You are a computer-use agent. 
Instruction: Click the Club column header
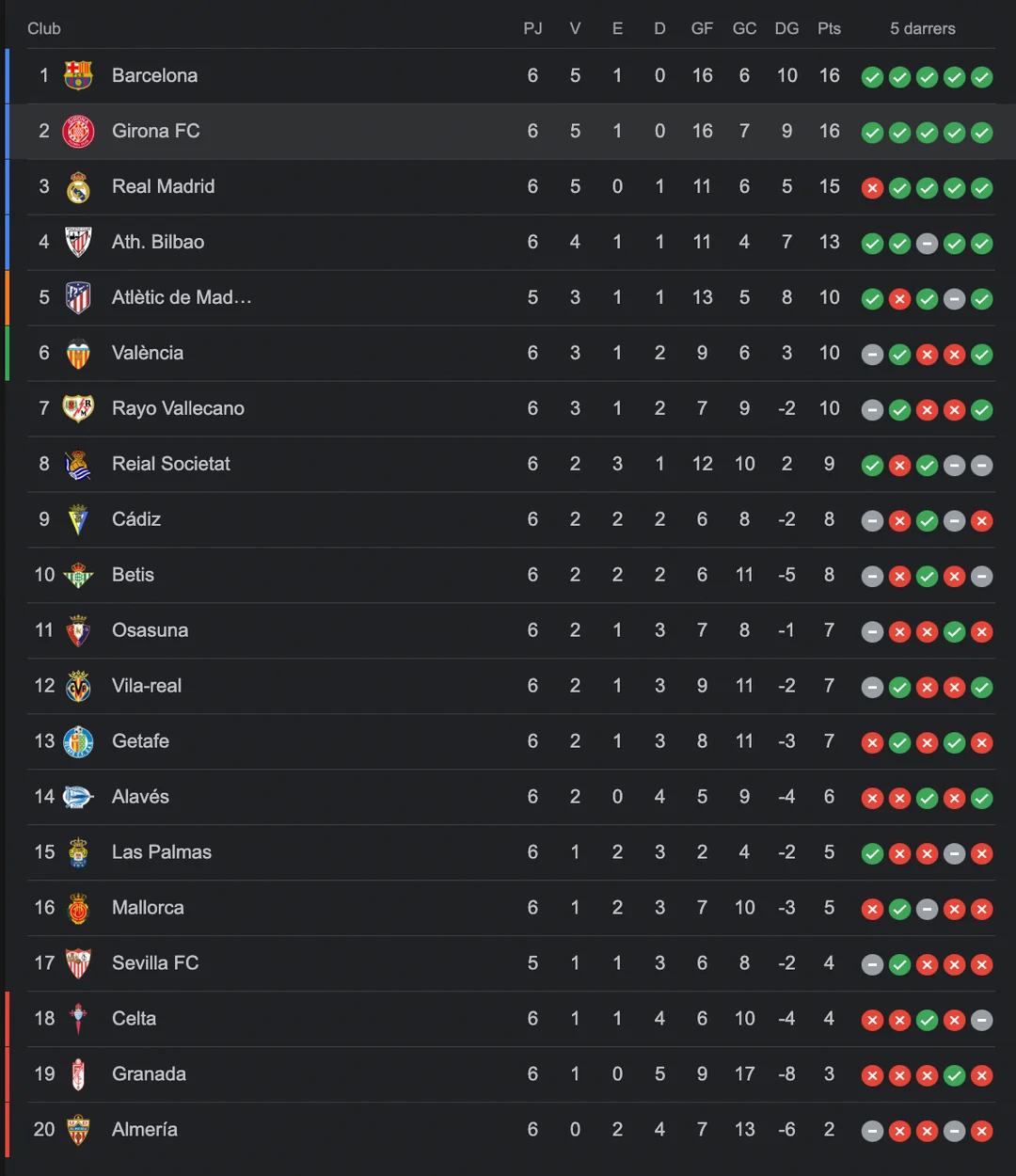coord(44,28)
